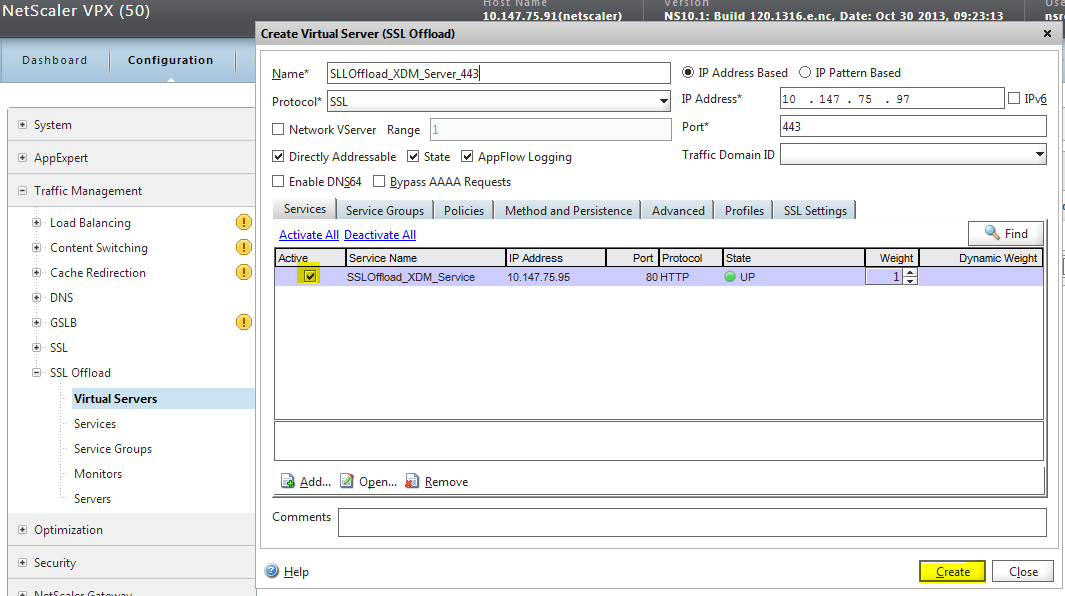Click the Help question mark icon
1065x596 pixels.
[272, 572]
